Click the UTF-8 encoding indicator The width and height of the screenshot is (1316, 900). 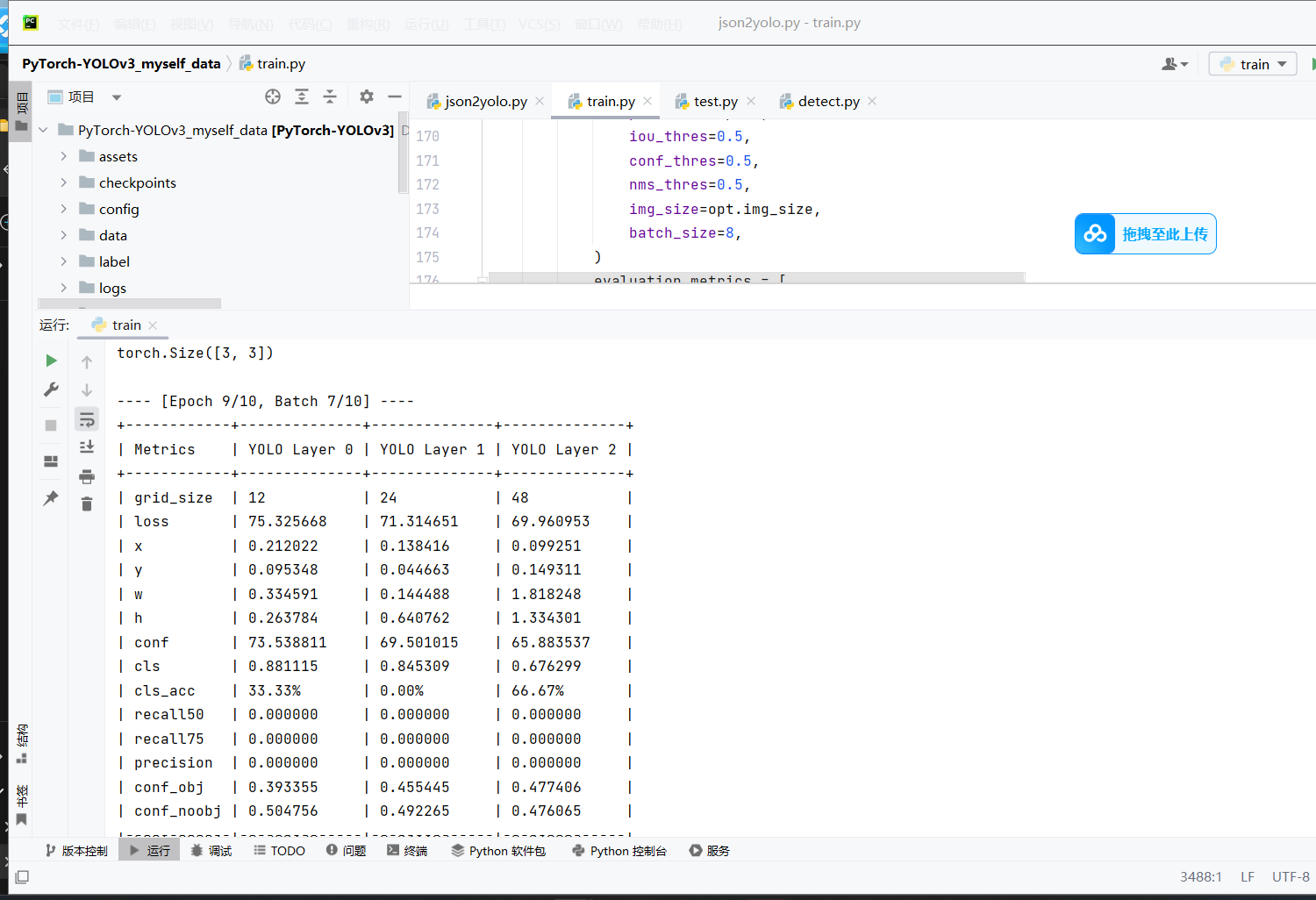pos(1291,876)
